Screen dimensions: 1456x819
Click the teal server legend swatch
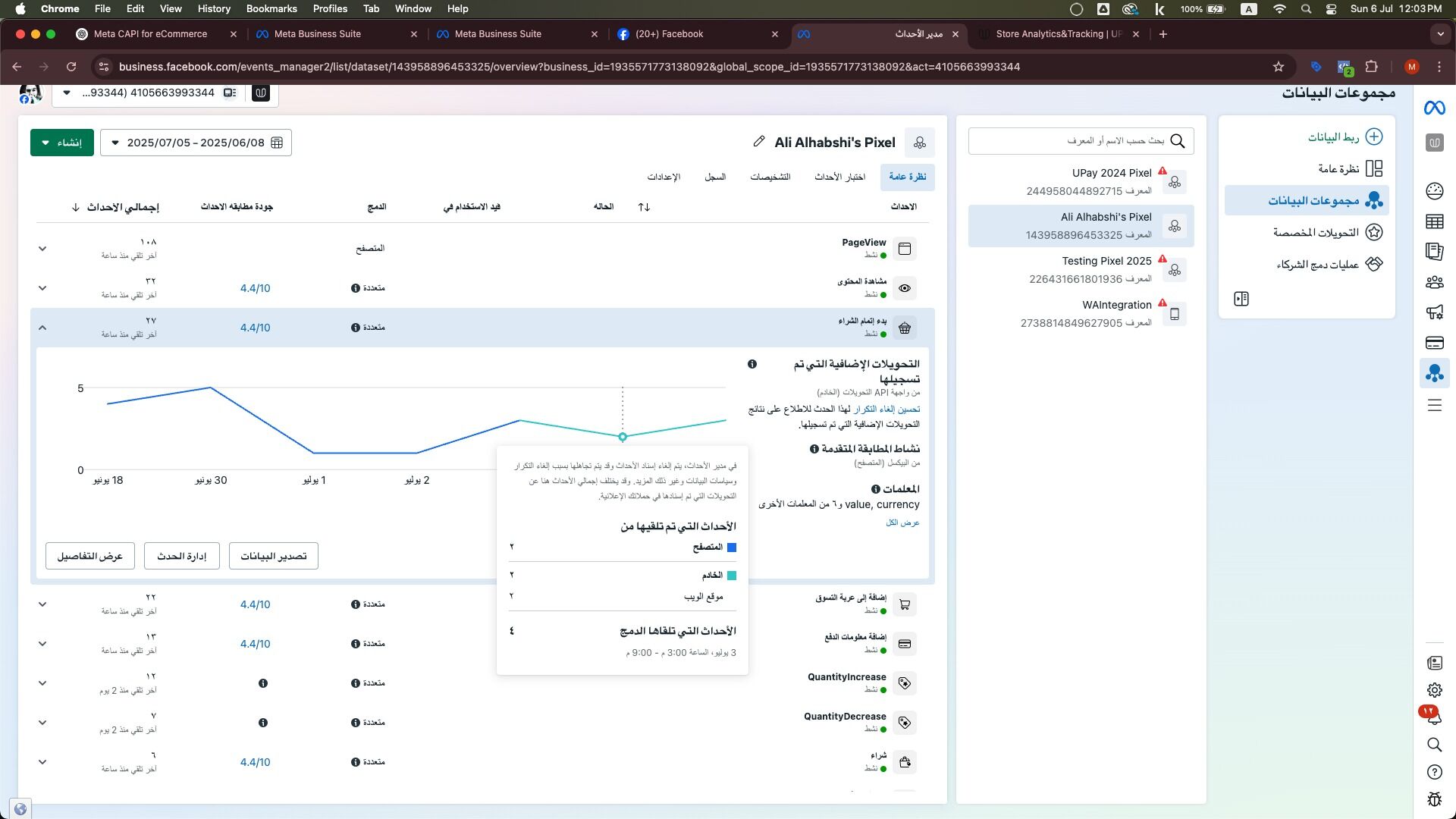coord(732,576)
